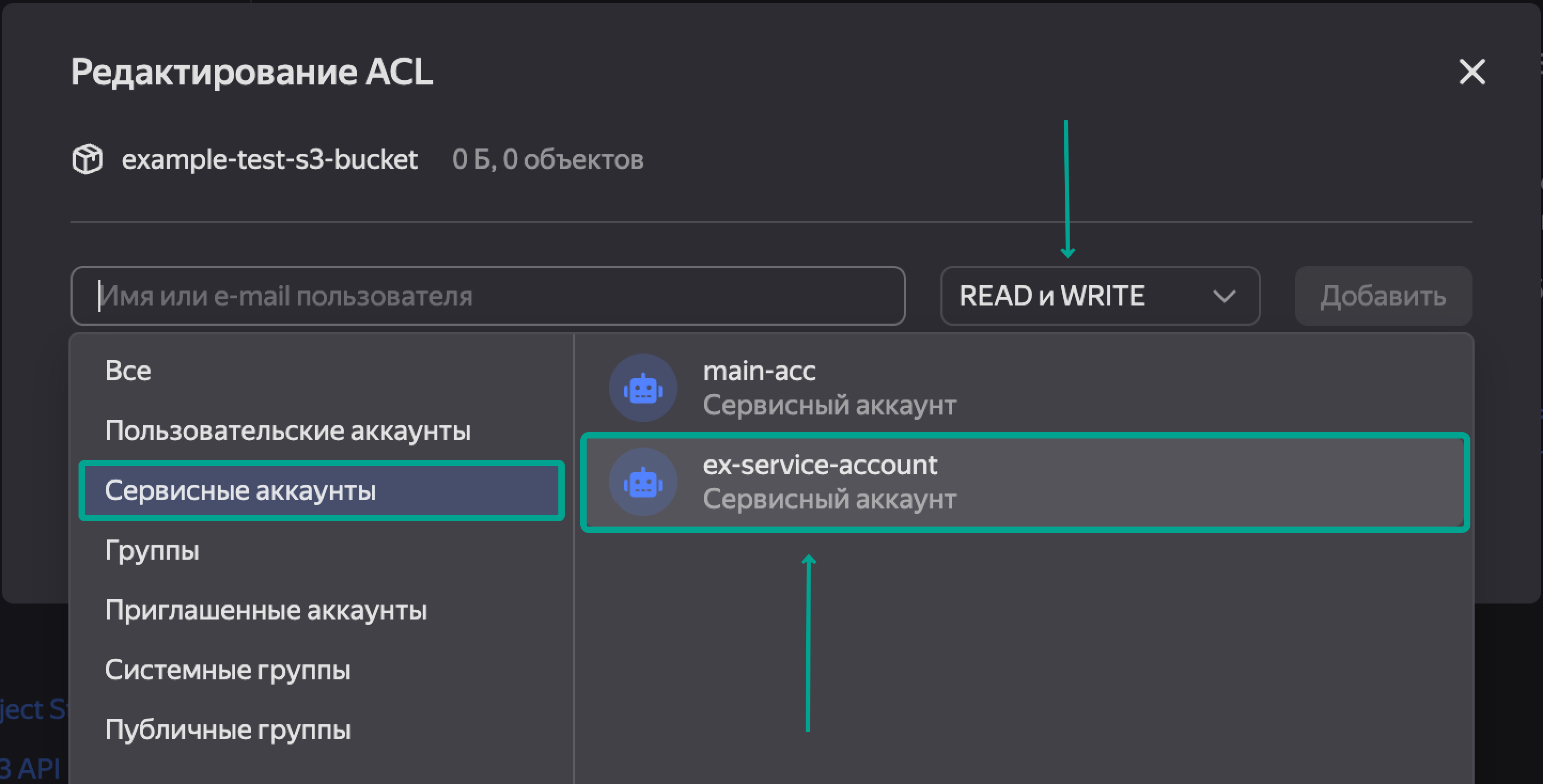1543x784 pixels.
Task: Click the permission dropdown chevron arrow
Action: pos(1223,296)
